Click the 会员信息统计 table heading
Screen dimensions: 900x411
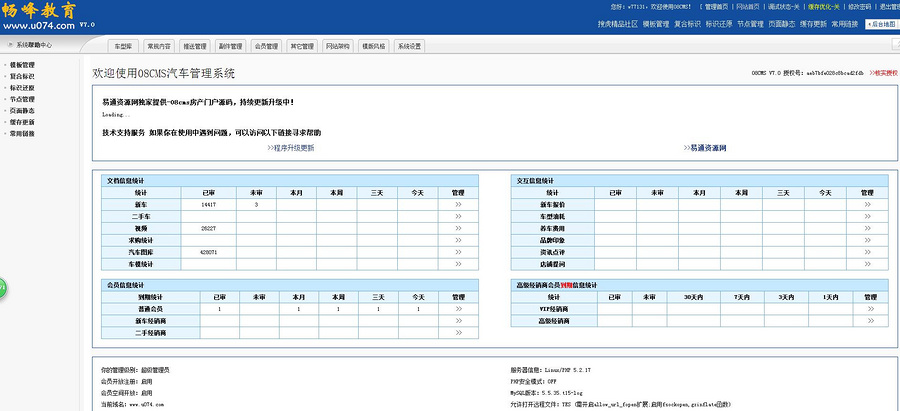click(x=125, y=285)
